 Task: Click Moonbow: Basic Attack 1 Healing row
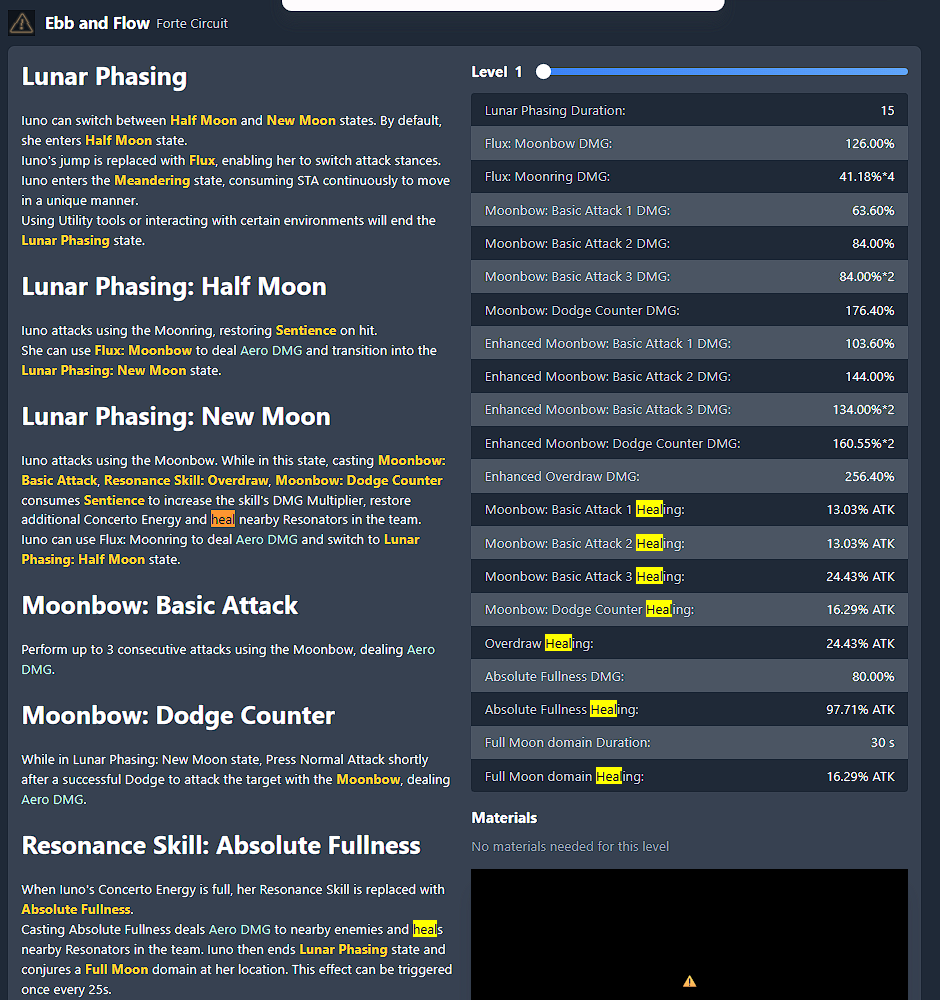click(x=689, y=510)
